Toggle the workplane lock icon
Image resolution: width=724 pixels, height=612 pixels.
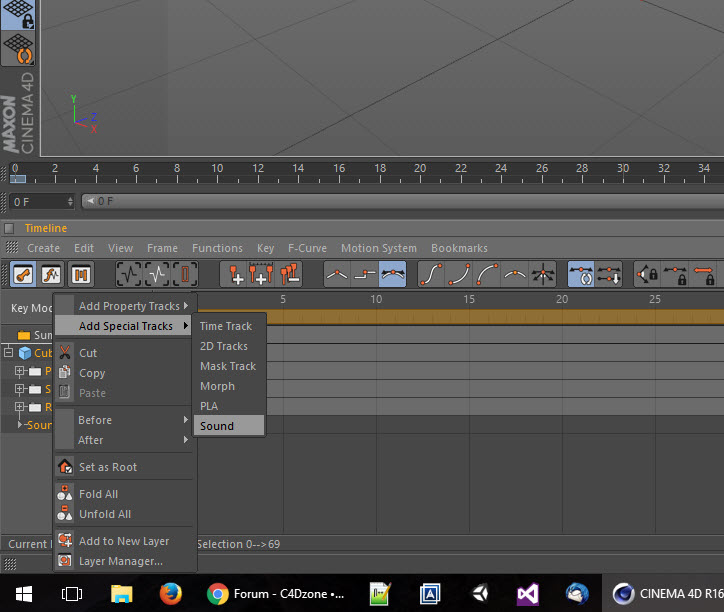point(18,15)
